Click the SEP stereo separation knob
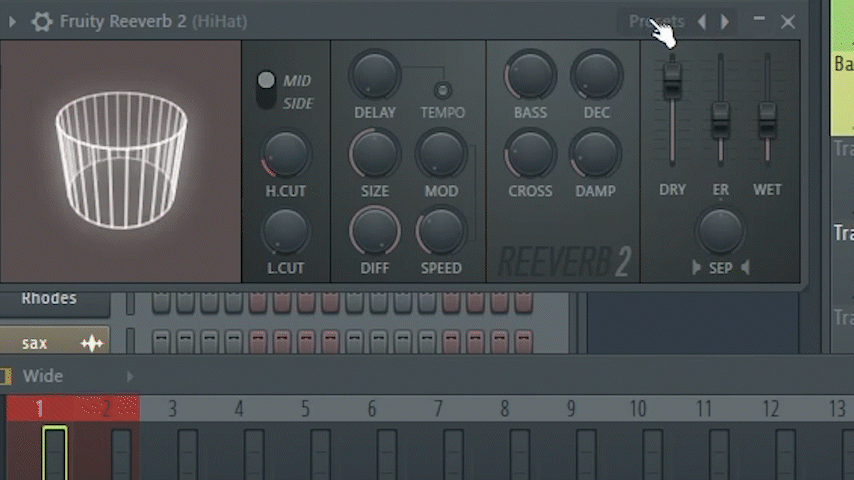854x480 pixels. tap(720, 232)
